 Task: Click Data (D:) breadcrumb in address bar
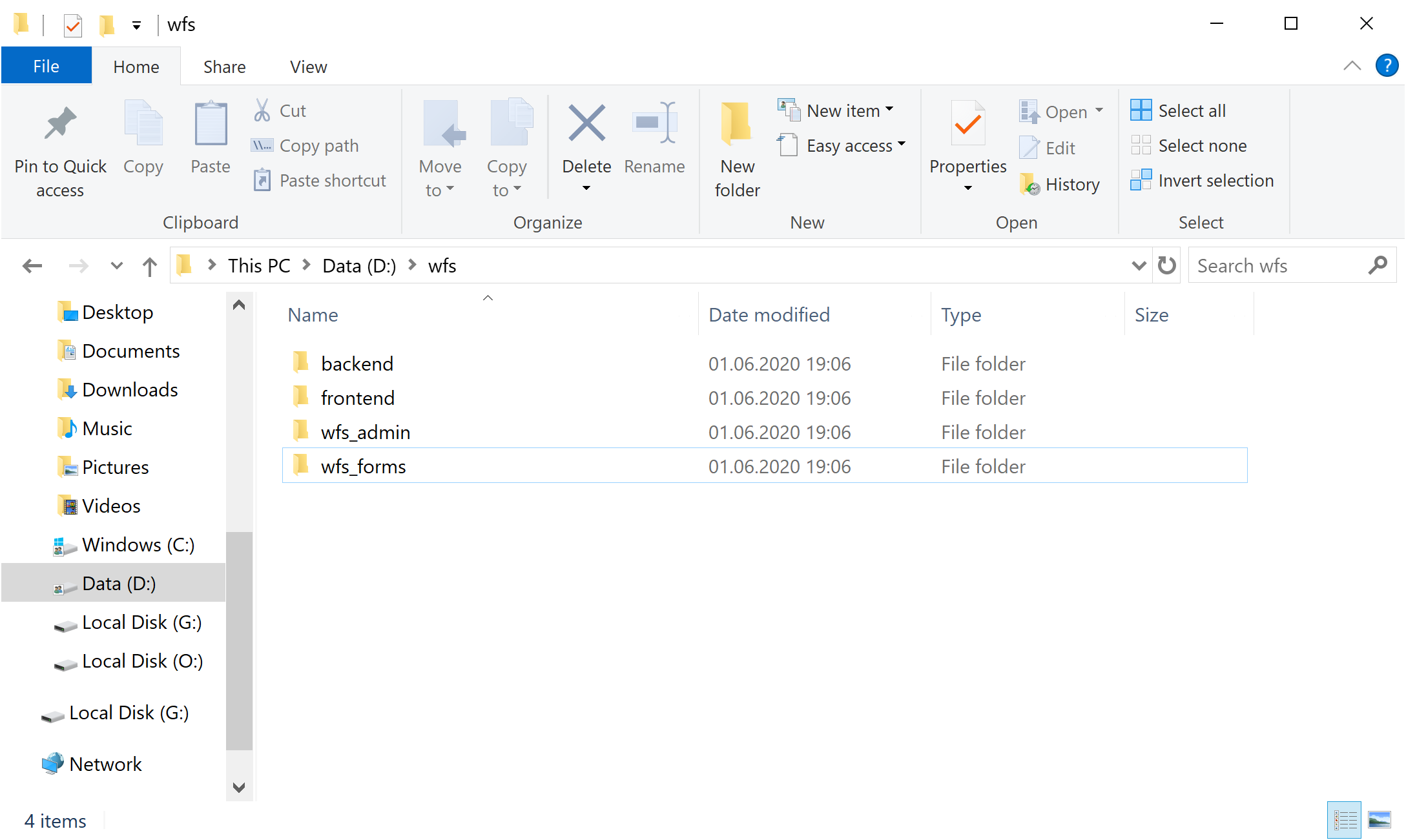coord(359,265)
